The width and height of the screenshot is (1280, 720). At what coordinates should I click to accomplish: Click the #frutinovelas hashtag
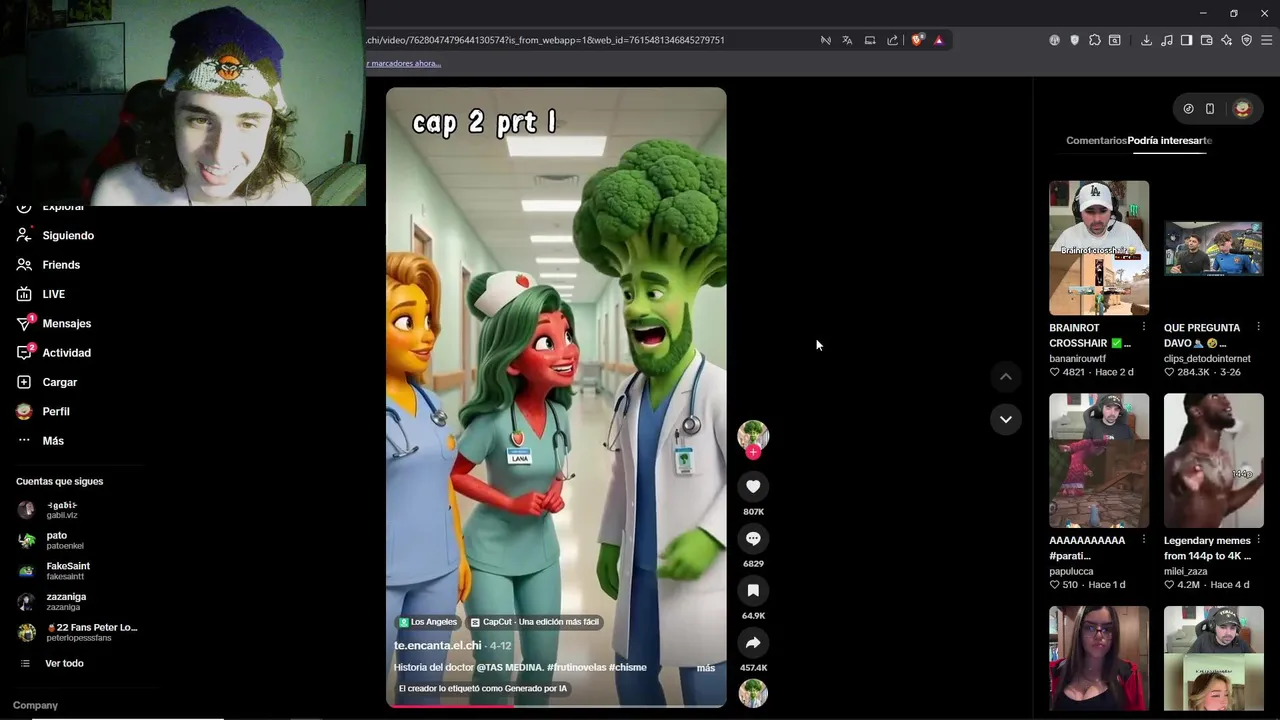click(576, 668)
